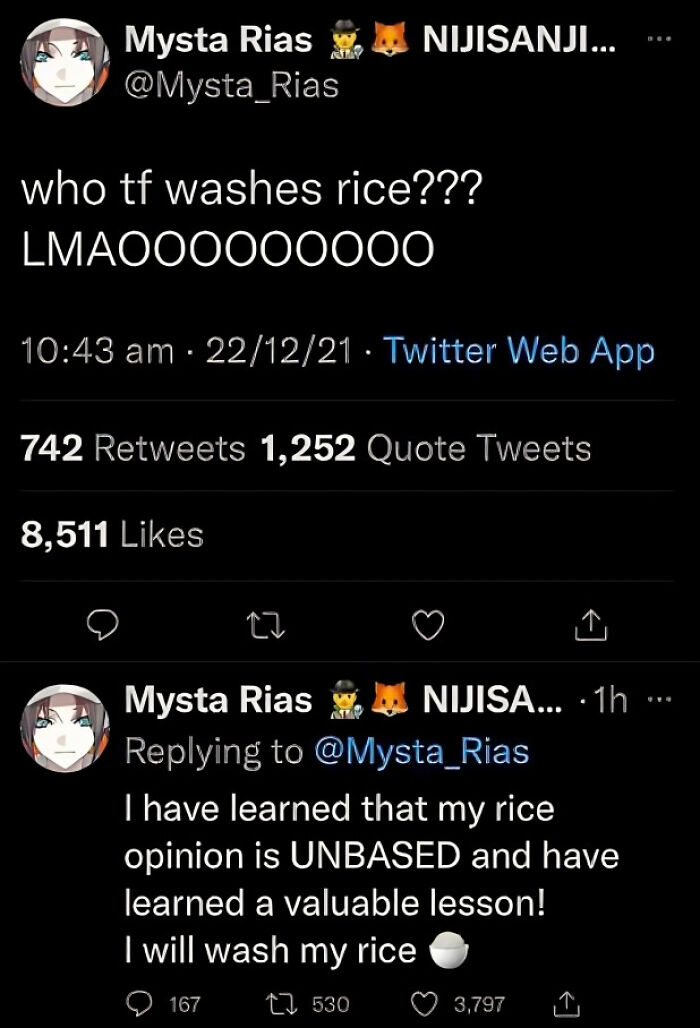The height and width of the screenshot is (1028, 700).
Task: Retweet the rice tweet
Action: coord(265,624)
